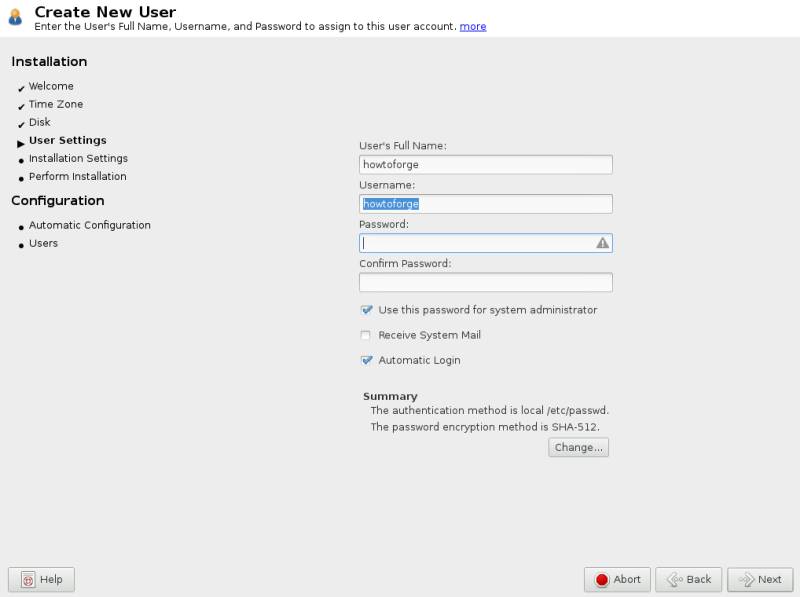Select Installation Settings in the sidebar
Screen dimensions: 800x597
click(78, 158)
